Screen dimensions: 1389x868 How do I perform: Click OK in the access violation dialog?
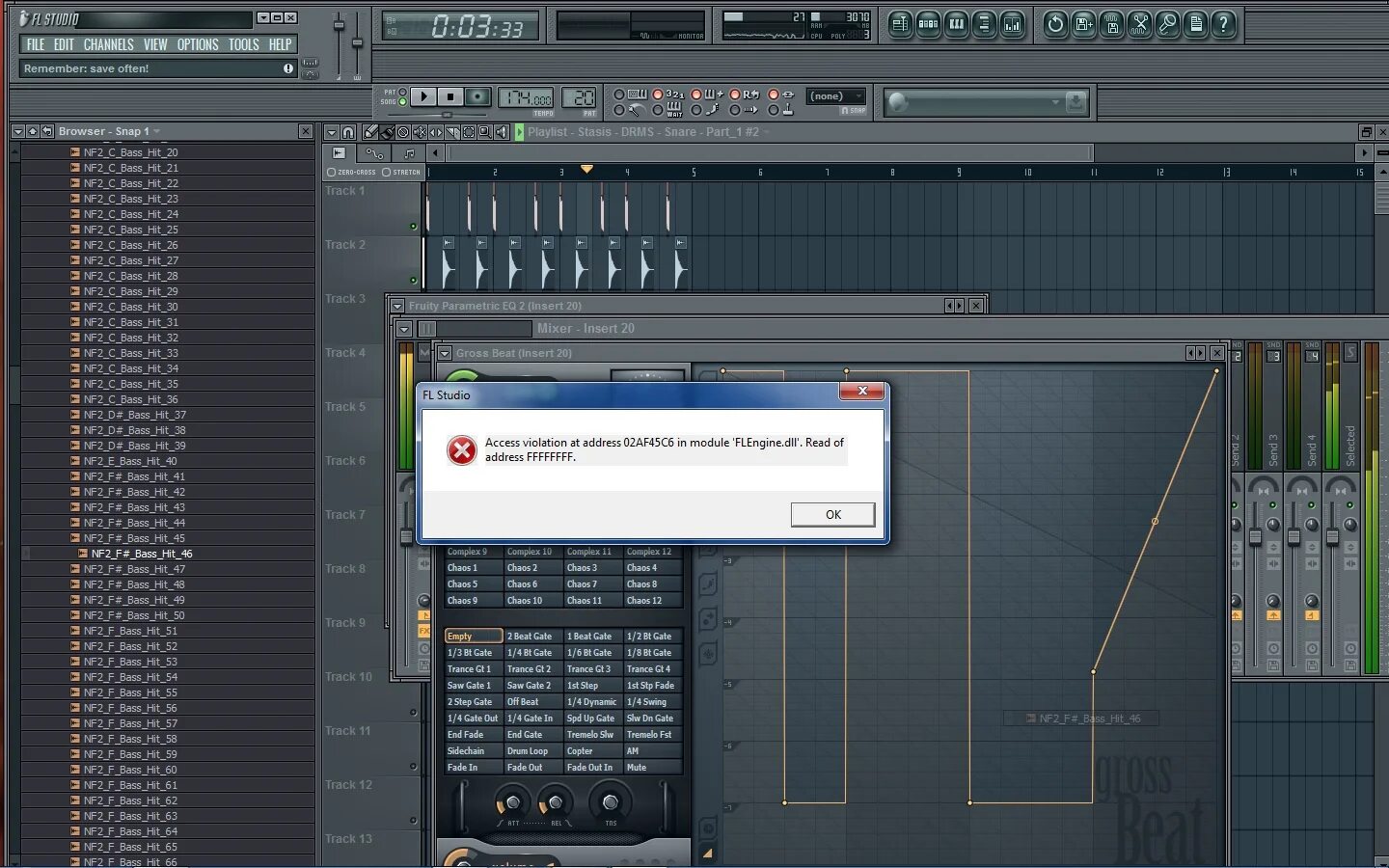coord(832,515)
